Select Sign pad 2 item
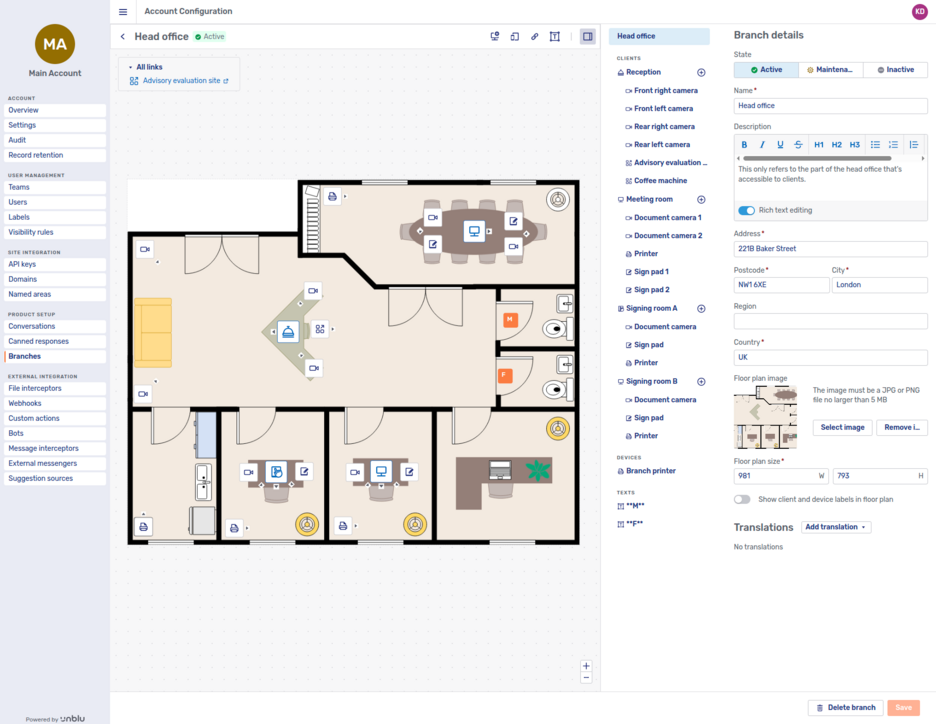 [x=651, y=290]
